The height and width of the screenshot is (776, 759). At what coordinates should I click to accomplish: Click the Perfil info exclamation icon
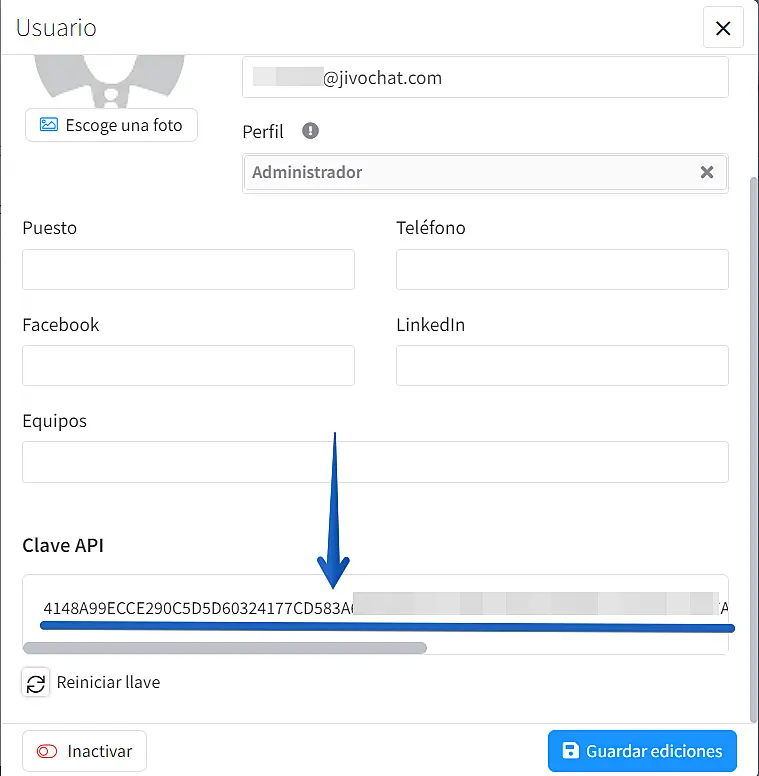click(310, 131)
